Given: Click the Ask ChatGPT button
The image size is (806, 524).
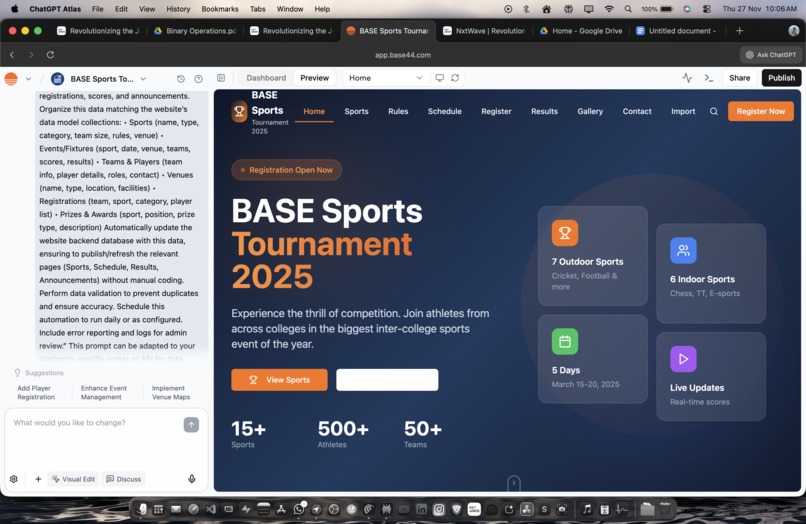Looking at the screenshot, I should [771, 55].
